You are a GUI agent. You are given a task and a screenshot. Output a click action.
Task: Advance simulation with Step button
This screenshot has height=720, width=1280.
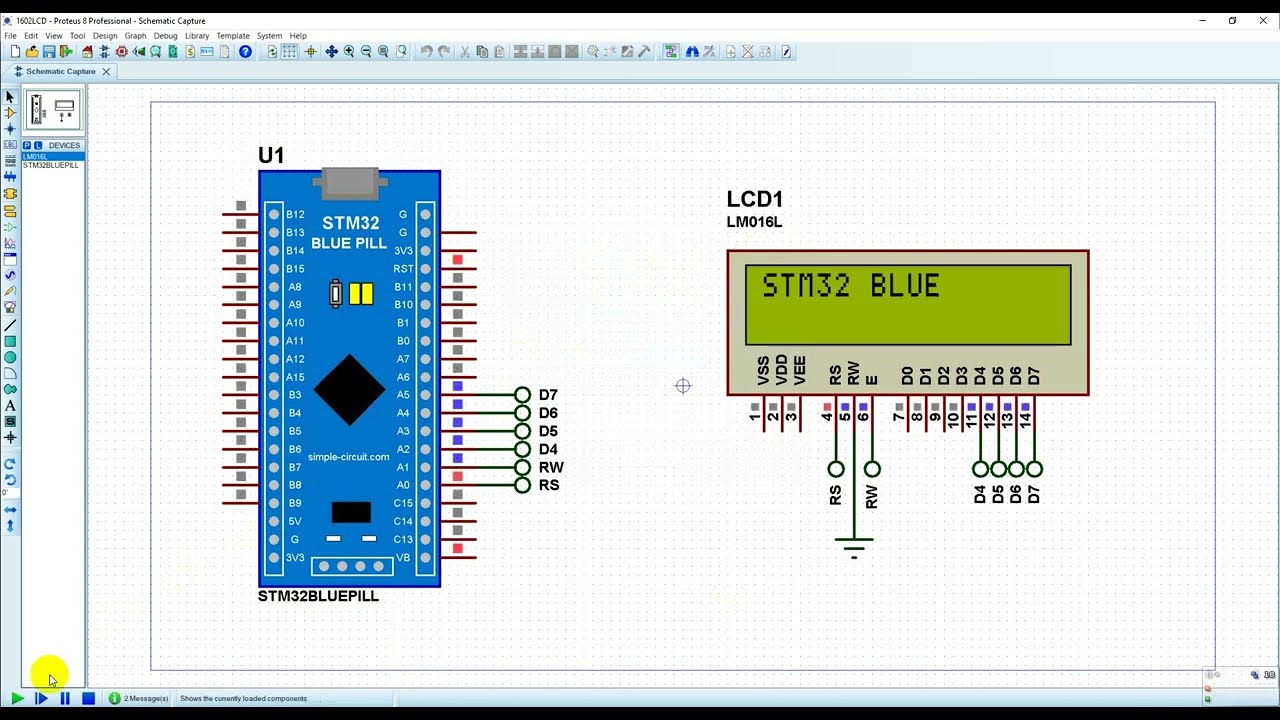click(41, 699)
